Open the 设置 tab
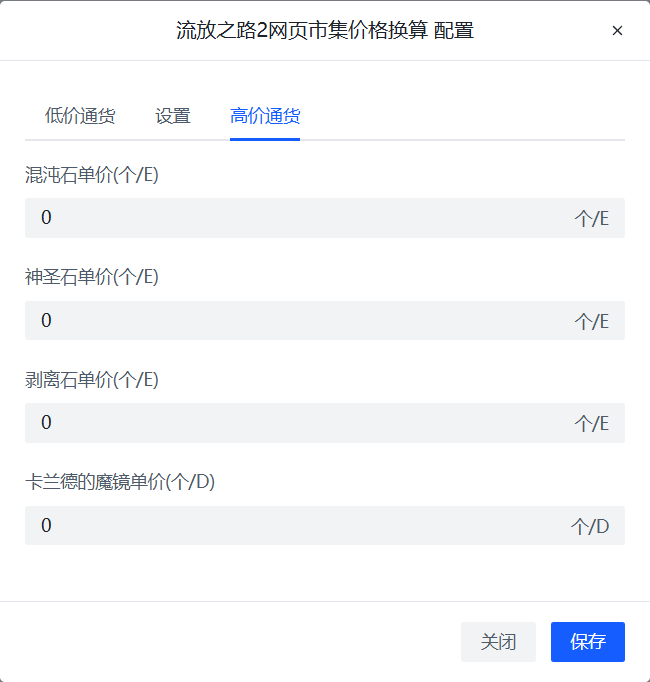The height and width of the screenshot is (682, 650). point(173,116)
